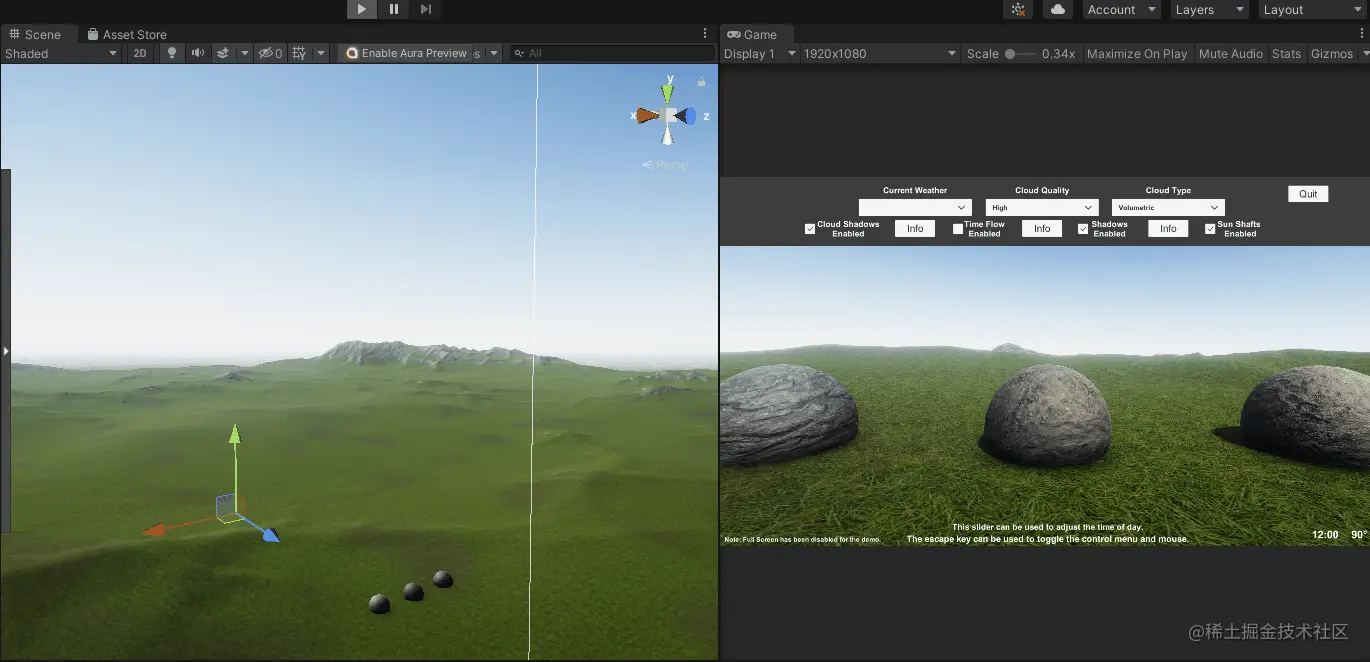Toggle Maximize On Play

(1137, 53)
